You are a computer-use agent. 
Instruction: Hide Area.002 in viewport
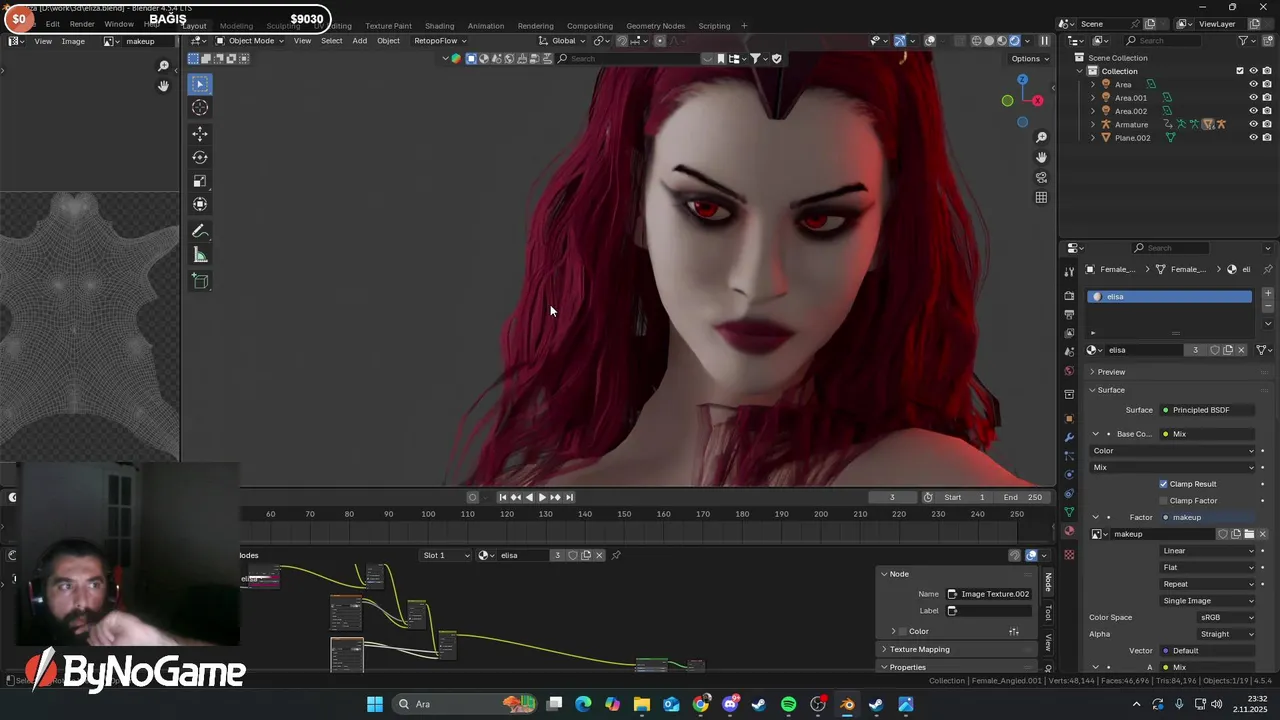[x=1253, y=111]
